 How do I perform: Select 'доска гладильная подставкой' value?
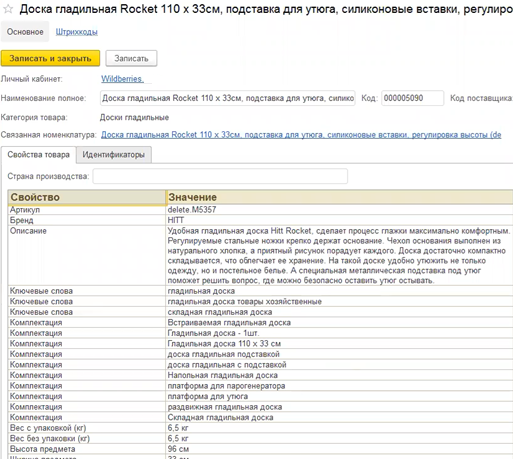339,354
